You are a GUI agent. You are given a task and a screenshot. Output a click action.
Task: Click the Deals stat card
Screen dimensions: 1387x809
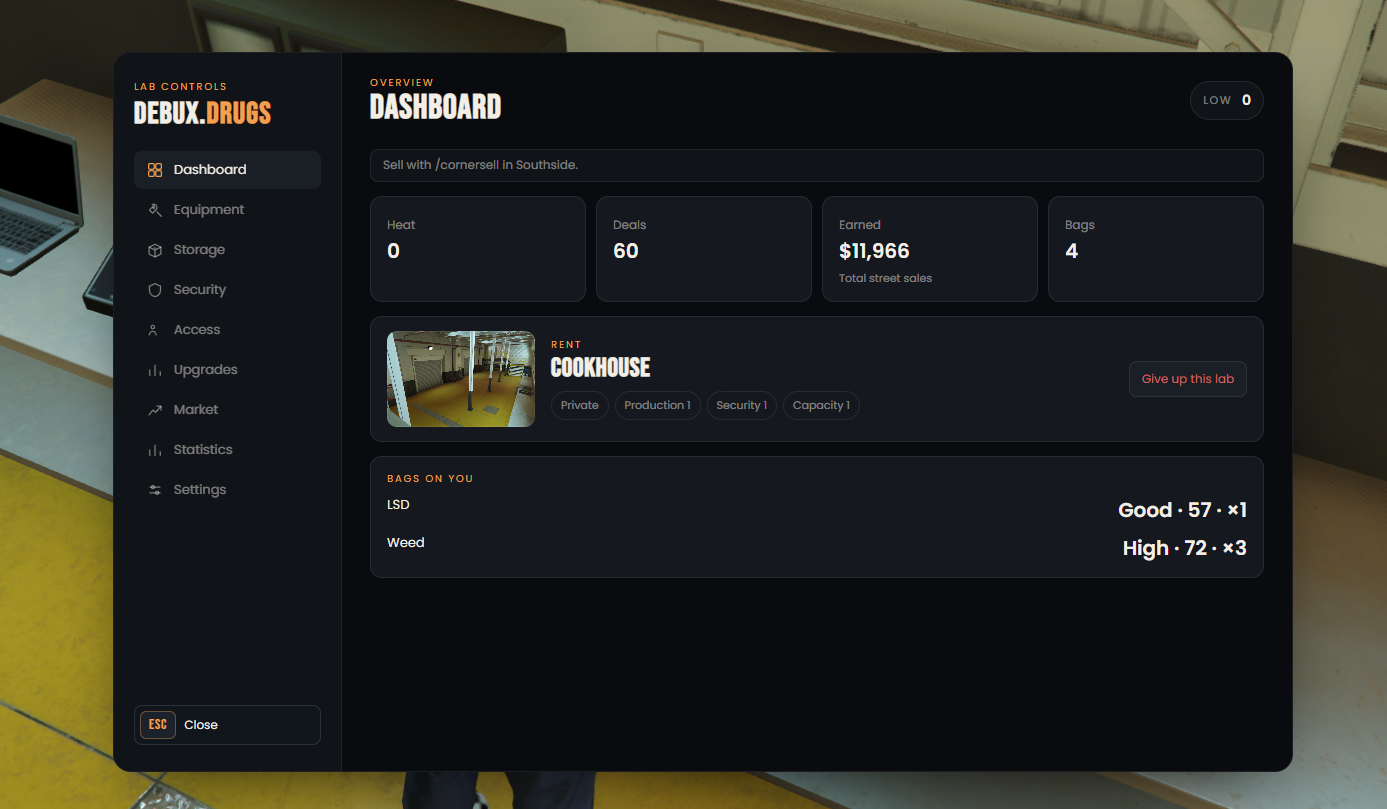click(704, 249)
